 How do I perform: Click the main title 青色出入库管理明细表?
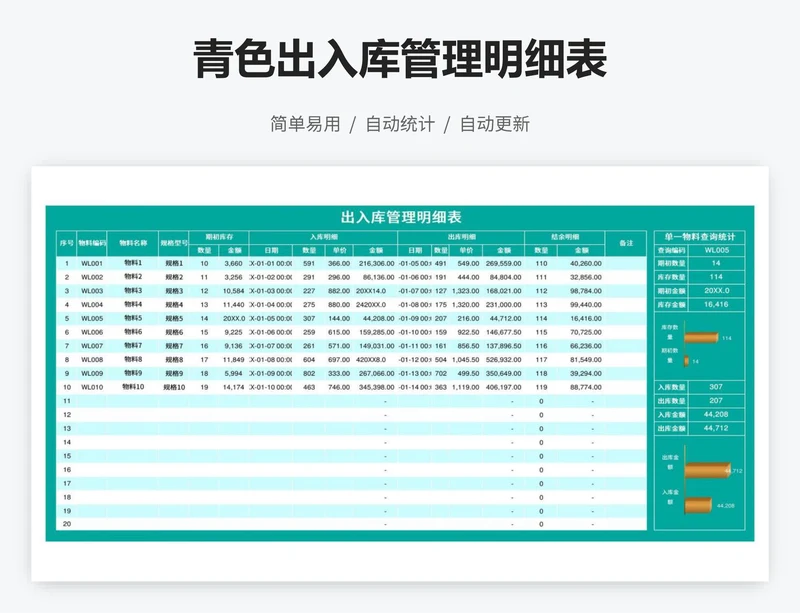(x=400, y=59)
